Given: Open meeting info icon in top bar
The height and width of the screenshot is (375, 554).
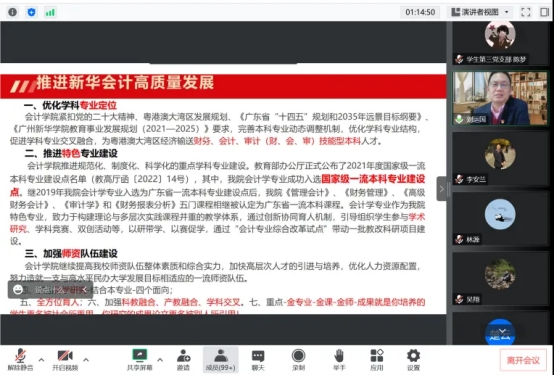Looking at the screenshot, I should (x=12, y=12).
